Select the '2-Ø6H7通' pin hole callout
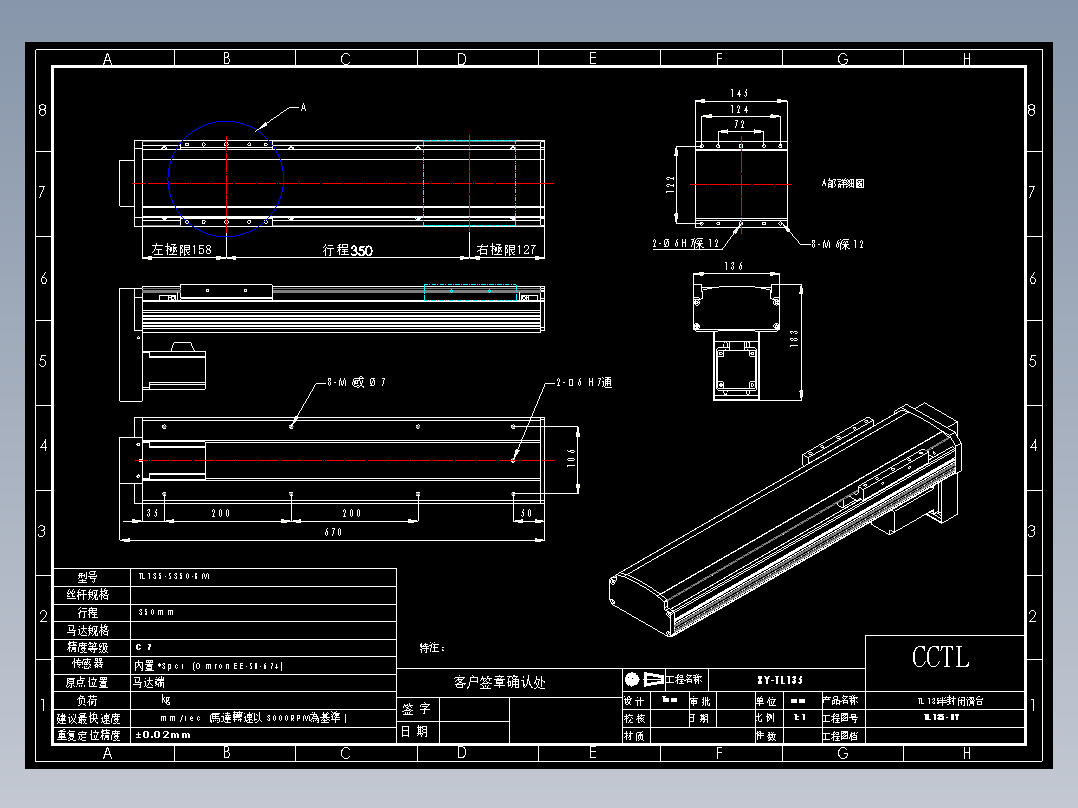The width and height of the screenshot is (1078, 808). (x=584, y=382)
